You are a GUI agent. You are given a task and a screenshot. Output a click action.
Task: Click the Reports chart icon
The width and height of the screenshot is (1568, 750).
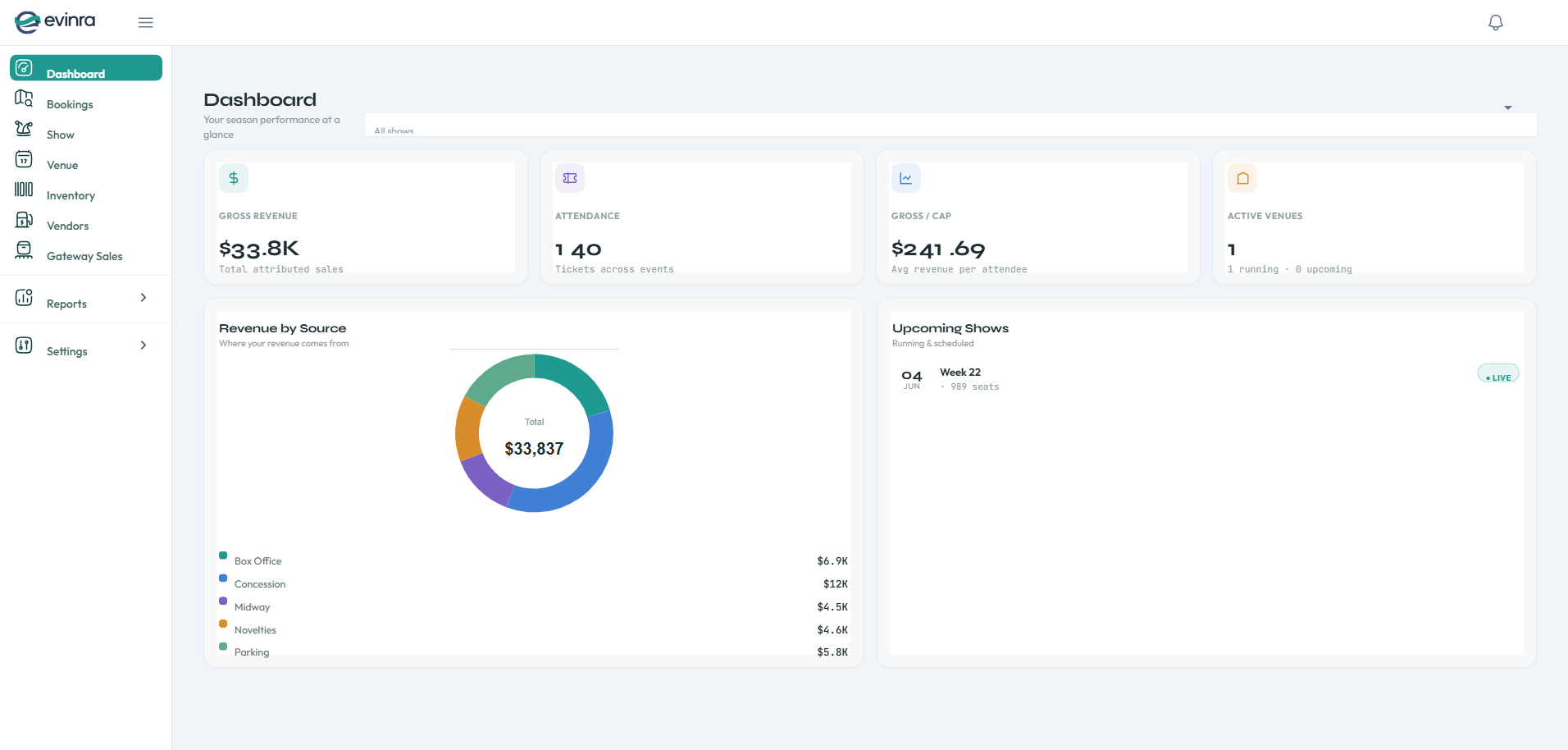(x=24, y=297)
